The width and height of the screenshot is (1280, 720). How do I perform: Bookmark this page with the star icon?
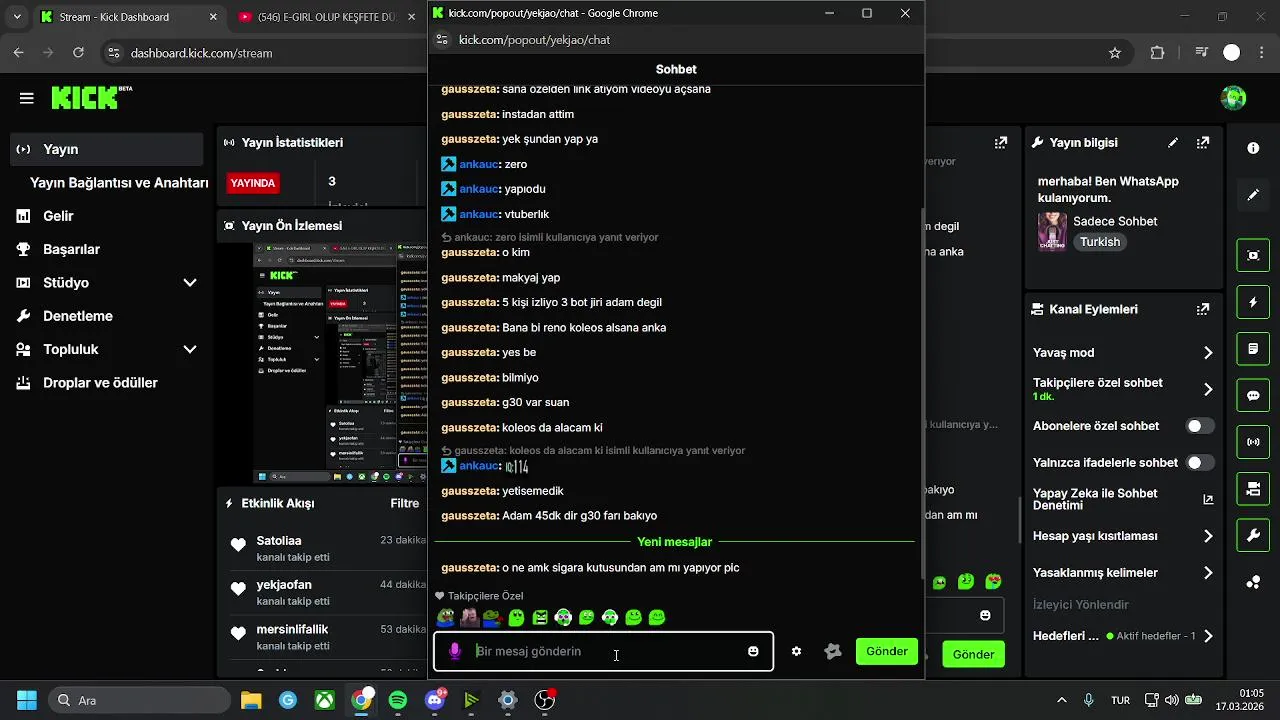pos(1115,53)
